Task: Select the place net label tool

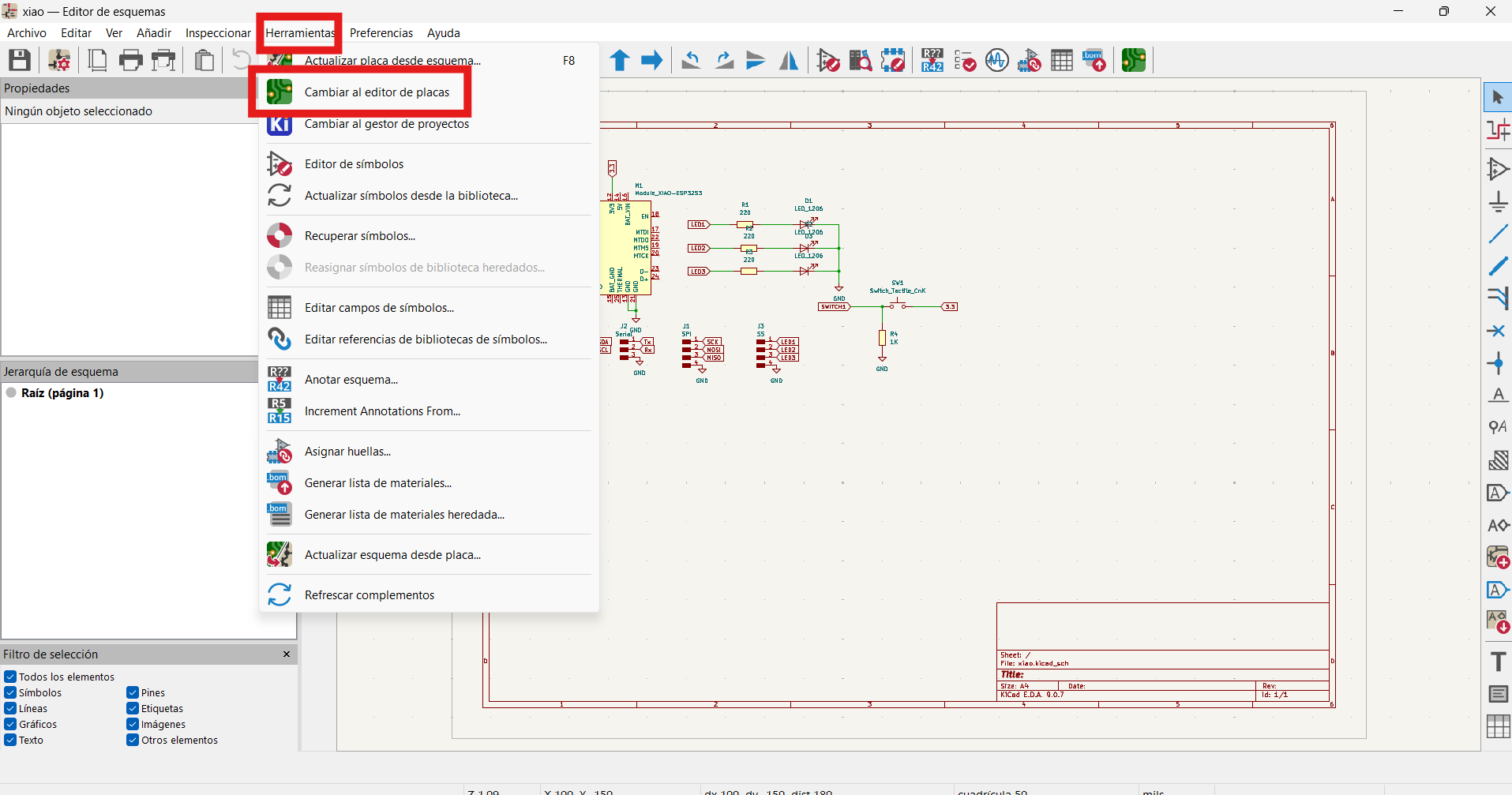Action: pyautogui.click(x=1498, y=396)
